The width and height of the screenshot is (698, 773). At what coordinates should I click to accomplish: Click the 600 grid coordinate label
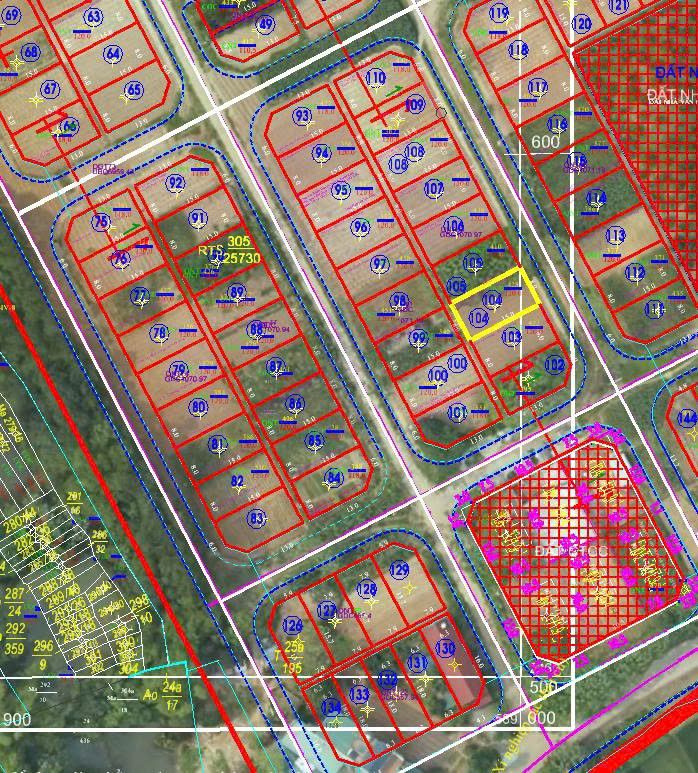pos(545,143)
